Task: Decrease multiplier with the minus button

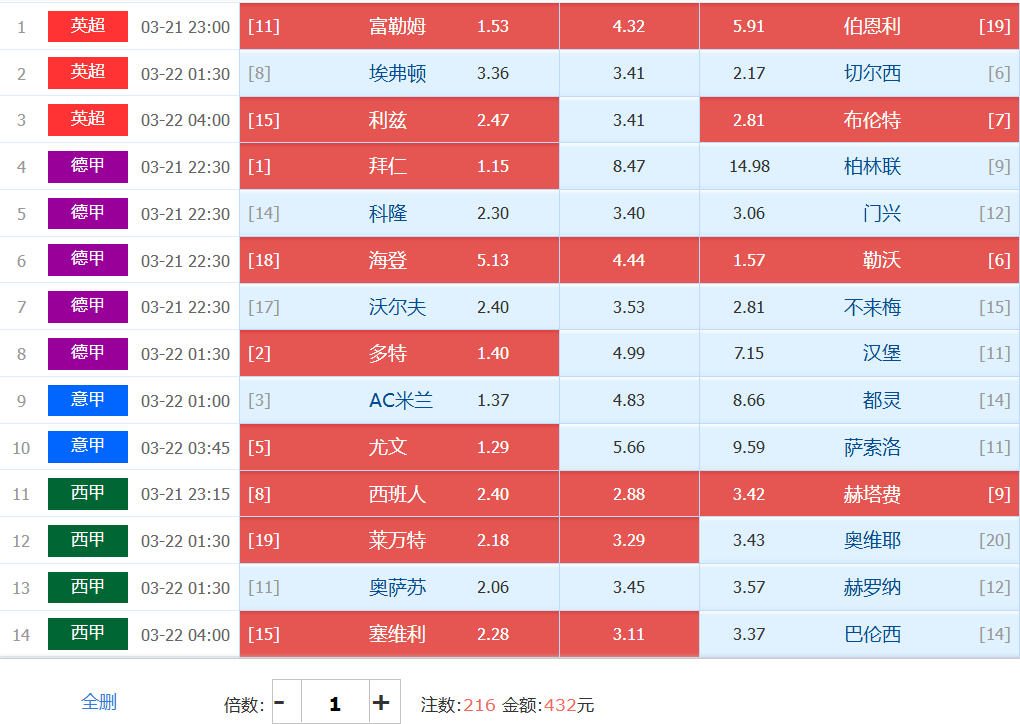Action: click(x=279, y=703)
